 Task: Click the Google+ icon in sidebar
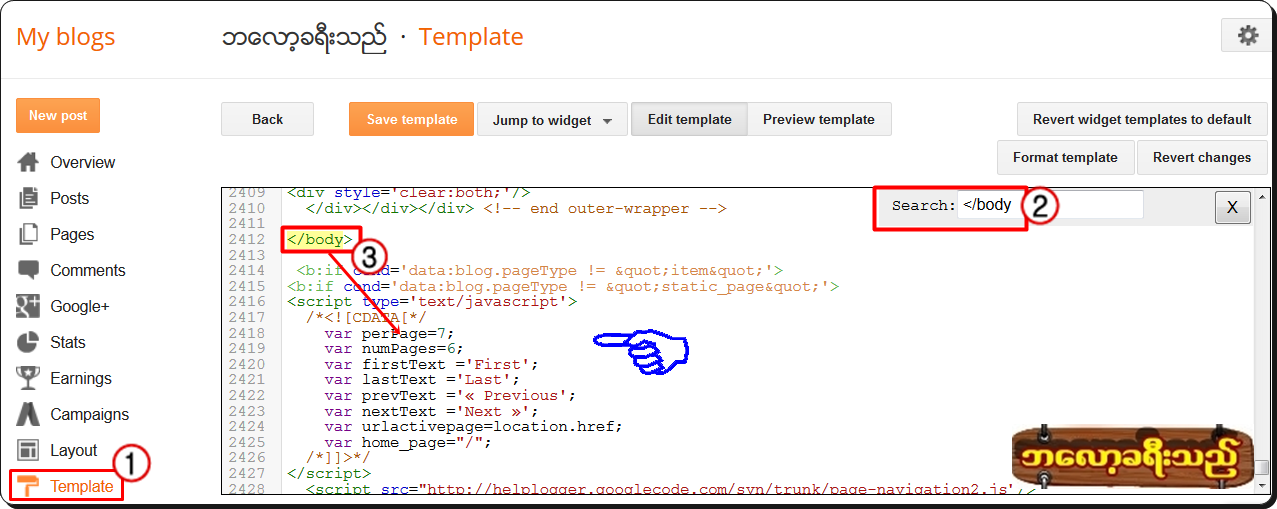click(28, 306)
